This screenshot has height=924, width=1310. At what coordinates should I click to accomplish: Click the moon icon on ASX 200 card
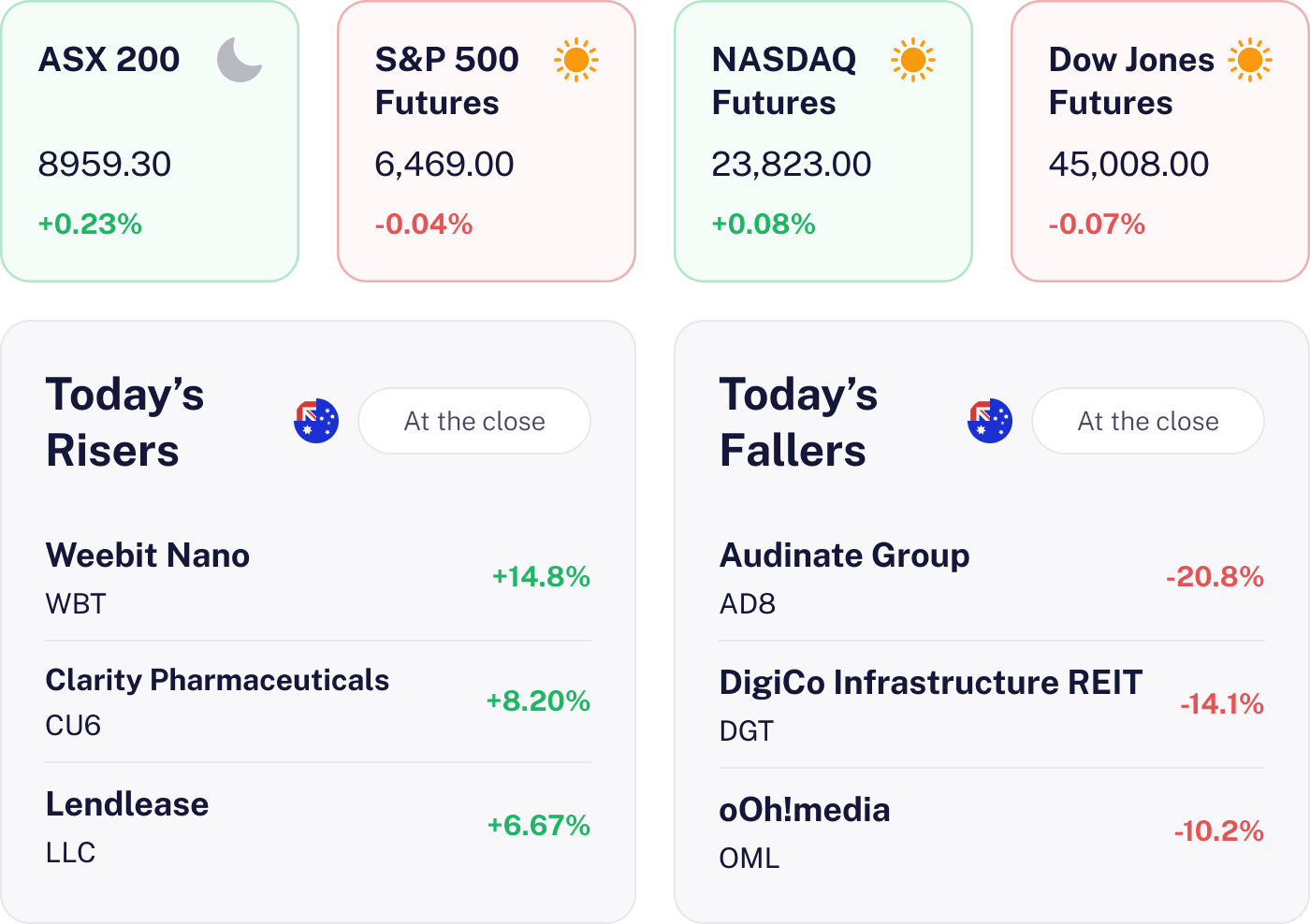point(240,60)
